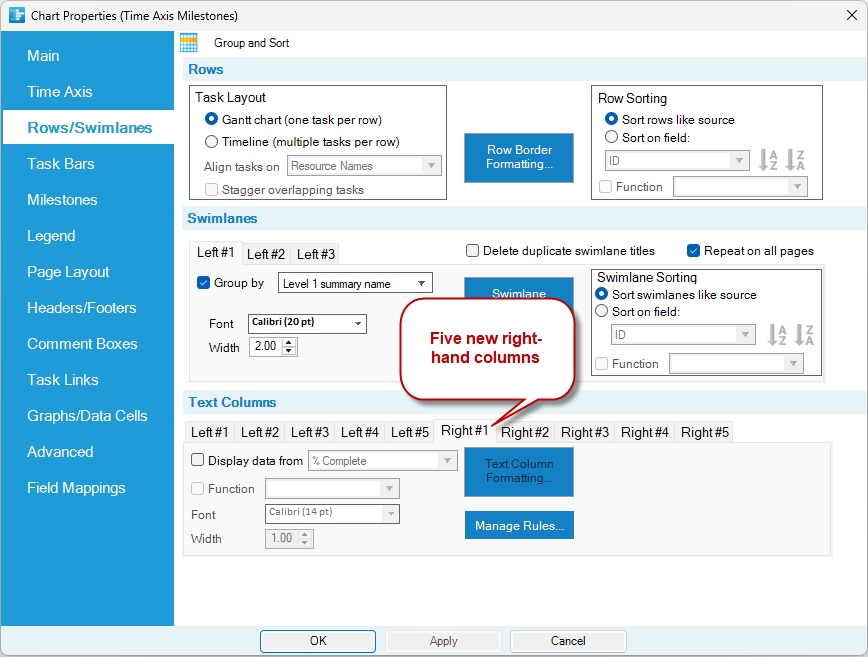Click the Manage Rules button
The width and height of the screenshot is (868, 657).
(519, 525)
